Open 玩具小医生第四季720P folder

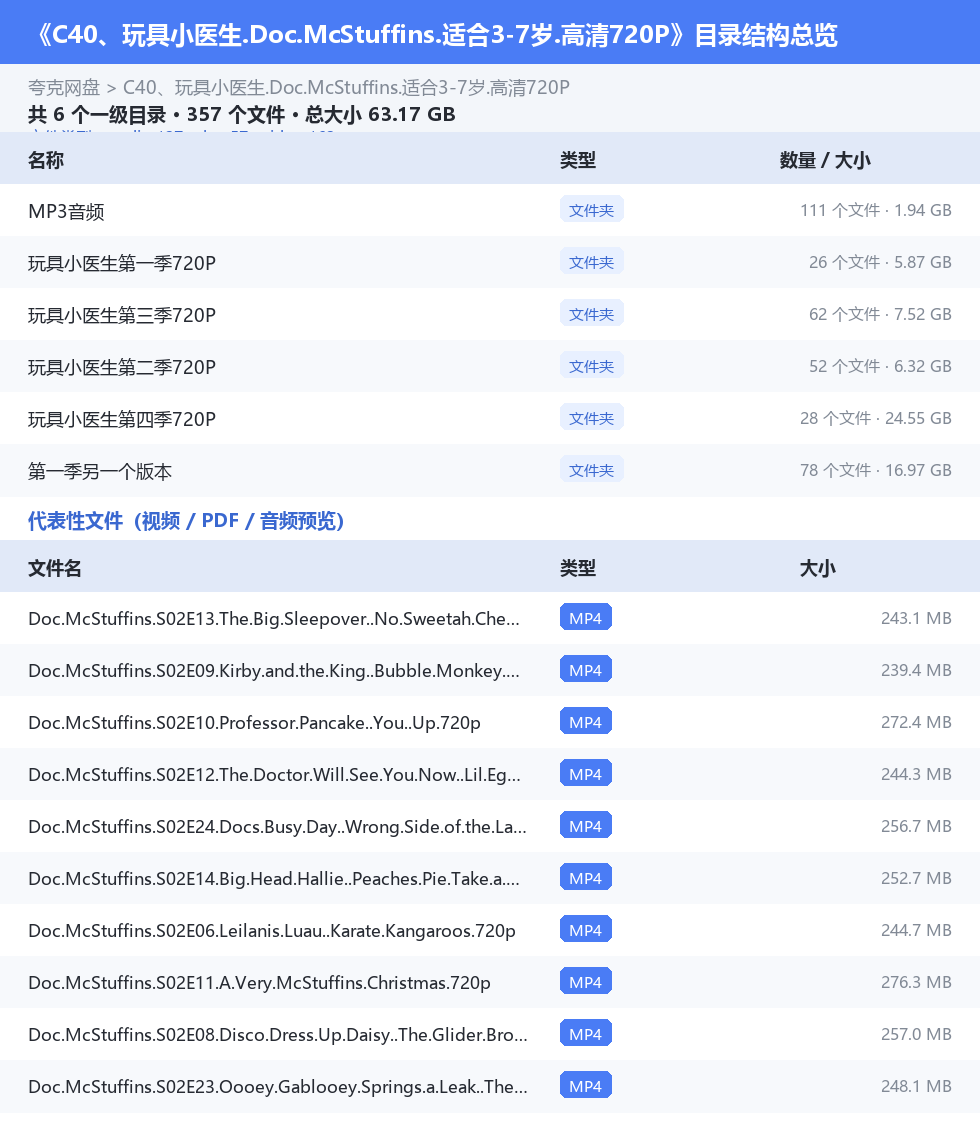point(490,419)
